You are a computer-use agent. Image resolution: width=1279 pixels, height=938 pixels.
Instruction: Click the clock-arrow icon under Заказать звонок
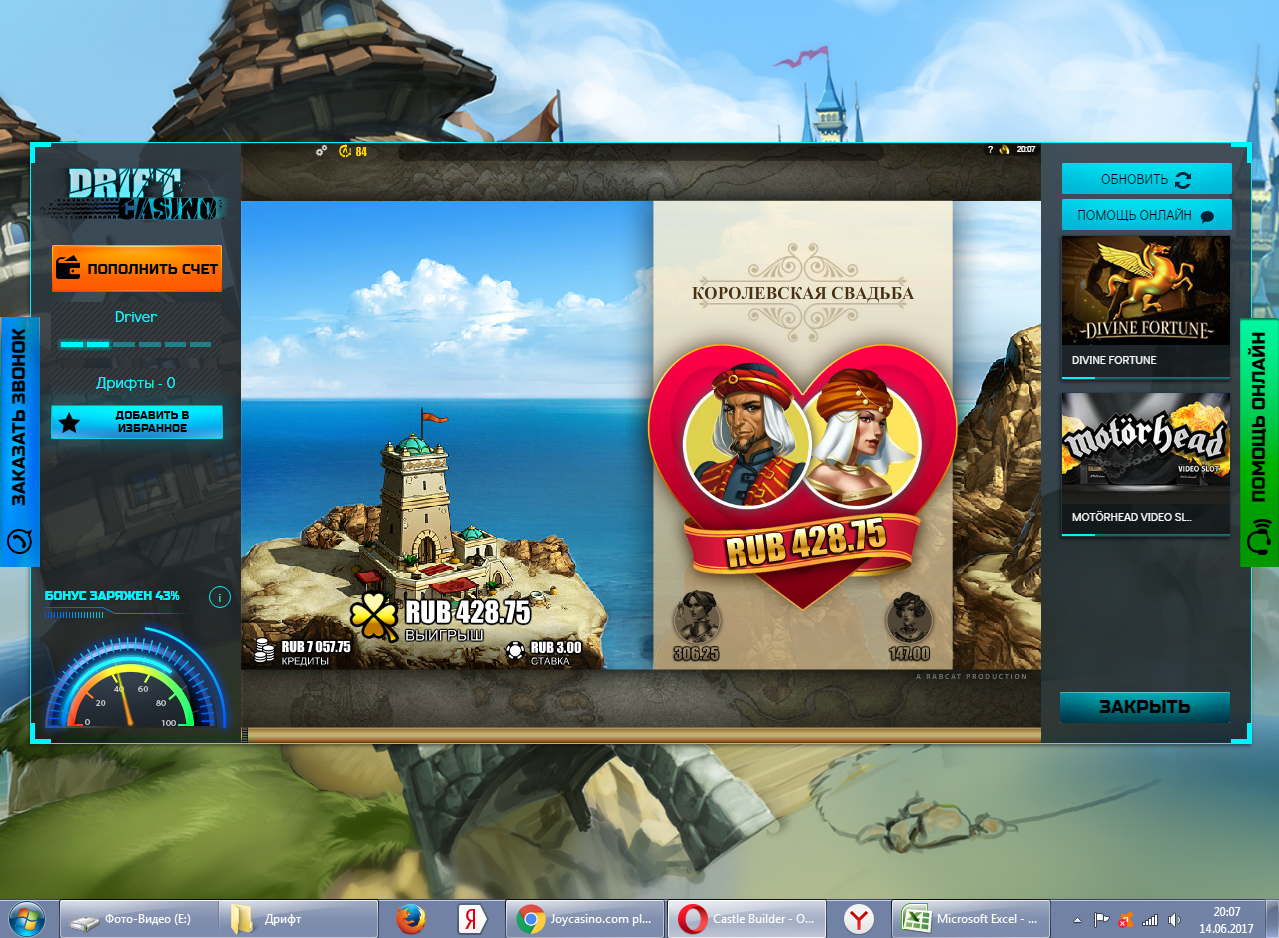click(x=20, y=541)
